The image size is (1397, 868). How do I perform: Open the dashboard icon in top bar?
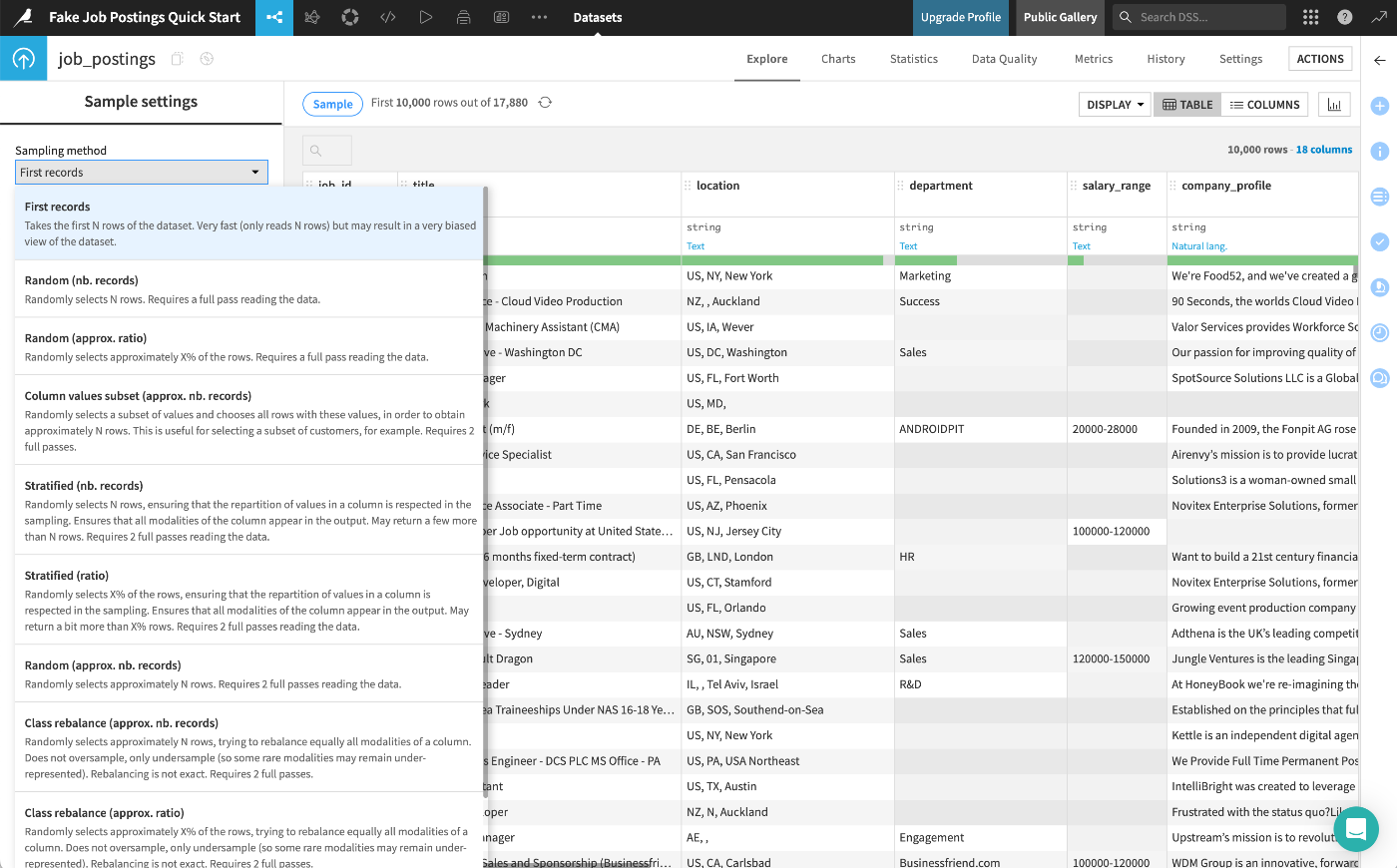tap(501, 17)
